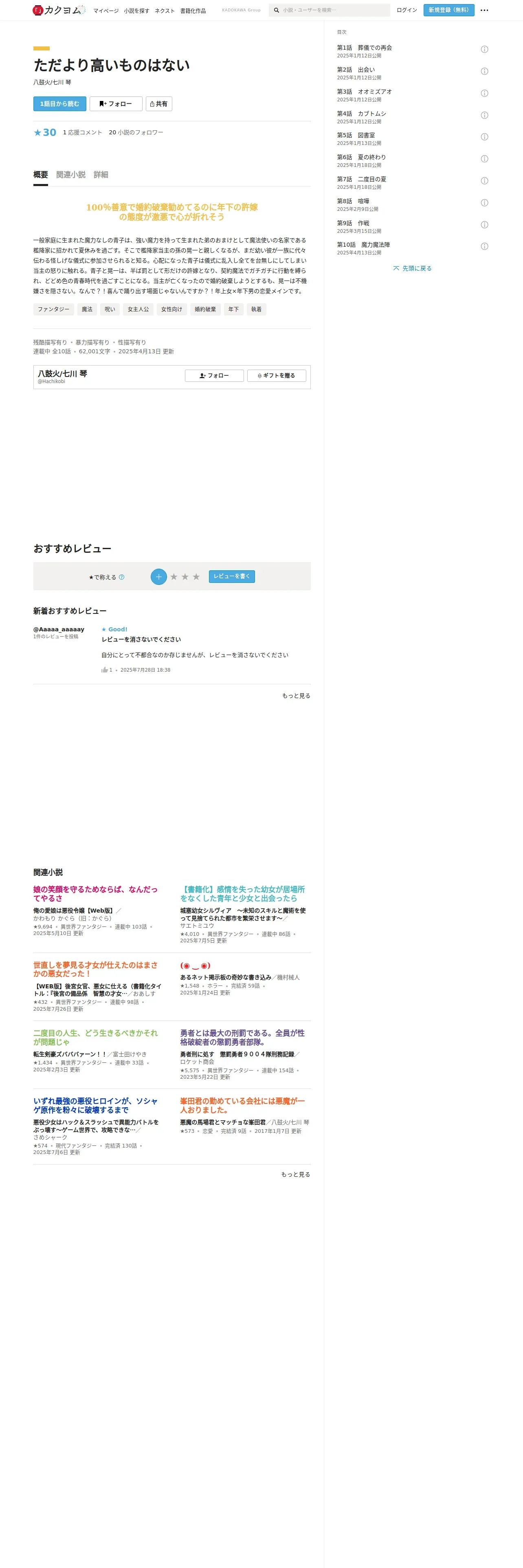Open 書籍化作品 menu item
This screenshot has height=1568, width=523.
(x=193, y=11)
